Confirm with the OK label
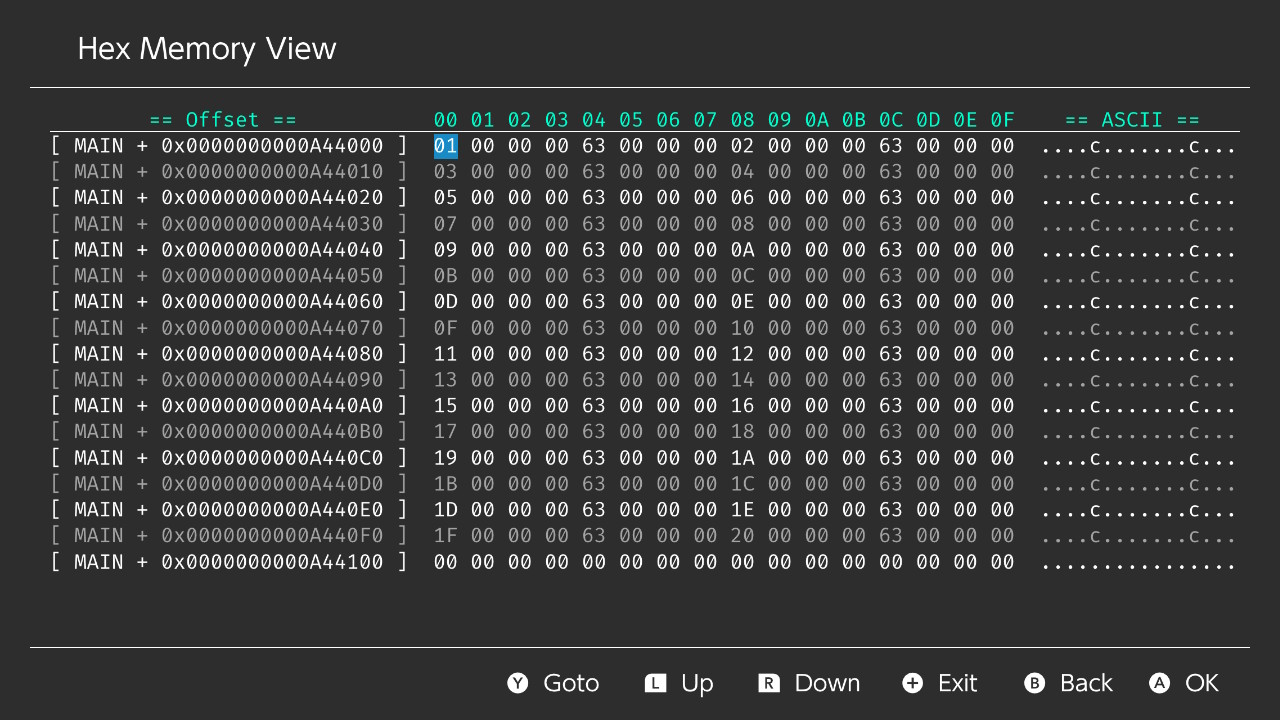 point(1202,683)
